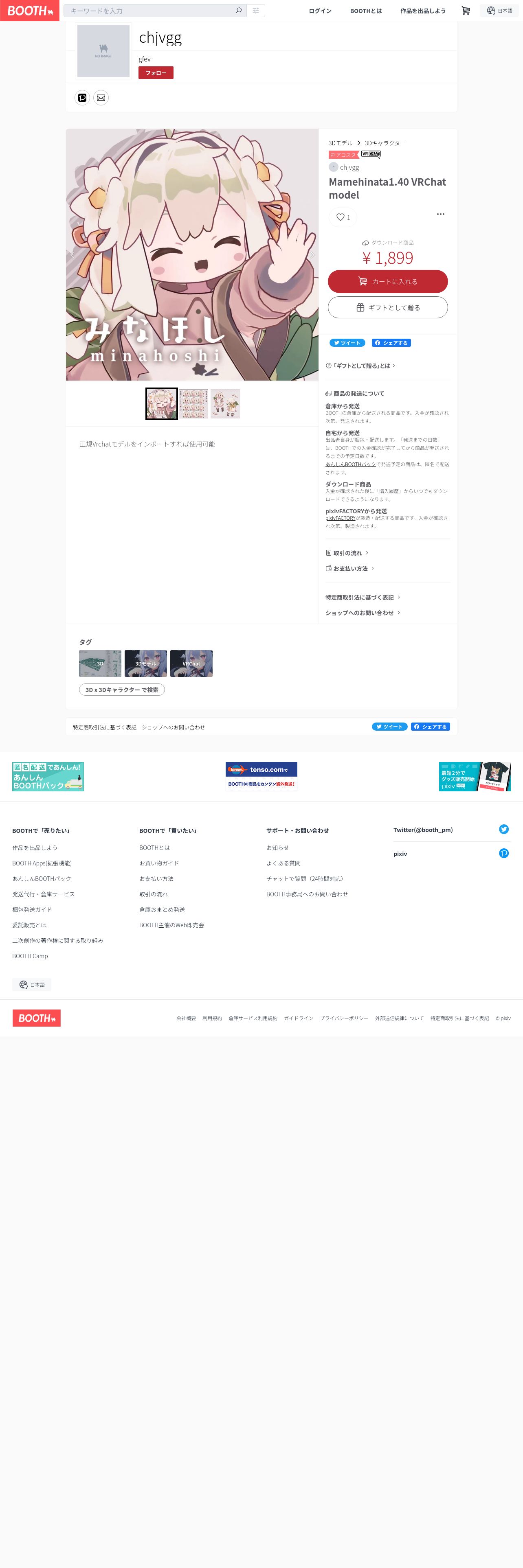Open footer language selector 日本語
Image resolution: width=523 pixels, height=1568 pixels.
[x=32, y=984]
